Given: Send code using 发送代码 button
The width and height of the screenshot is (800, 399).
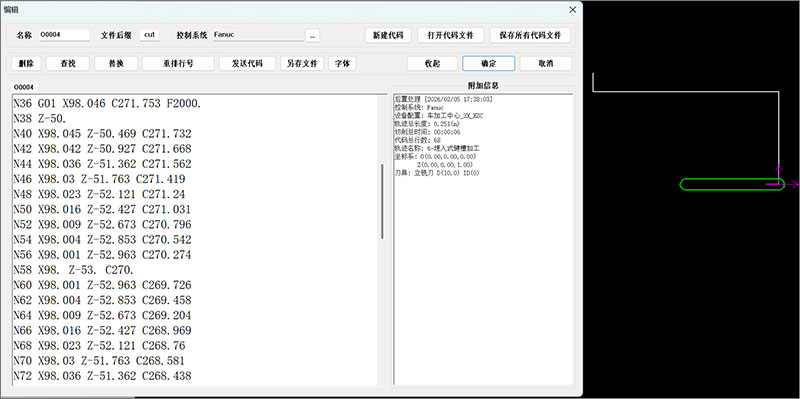Looking at the screenshot, I should [247, 63].
